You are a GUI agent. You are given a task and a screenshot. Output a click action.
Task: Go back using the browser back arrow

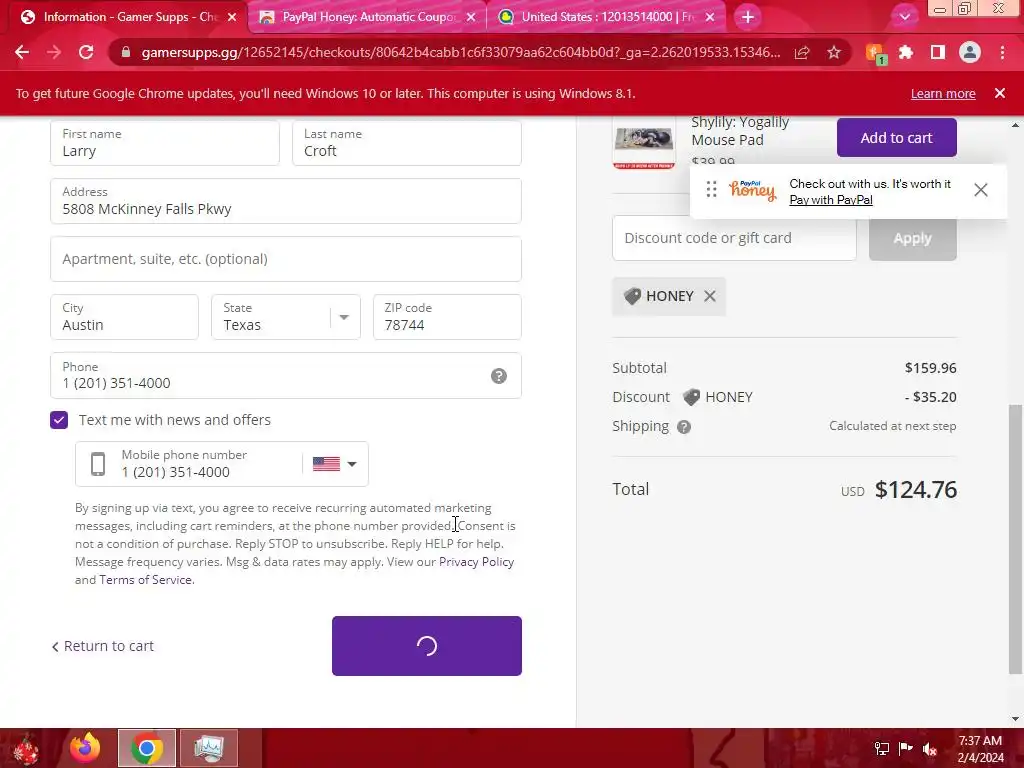click(22, 52)
